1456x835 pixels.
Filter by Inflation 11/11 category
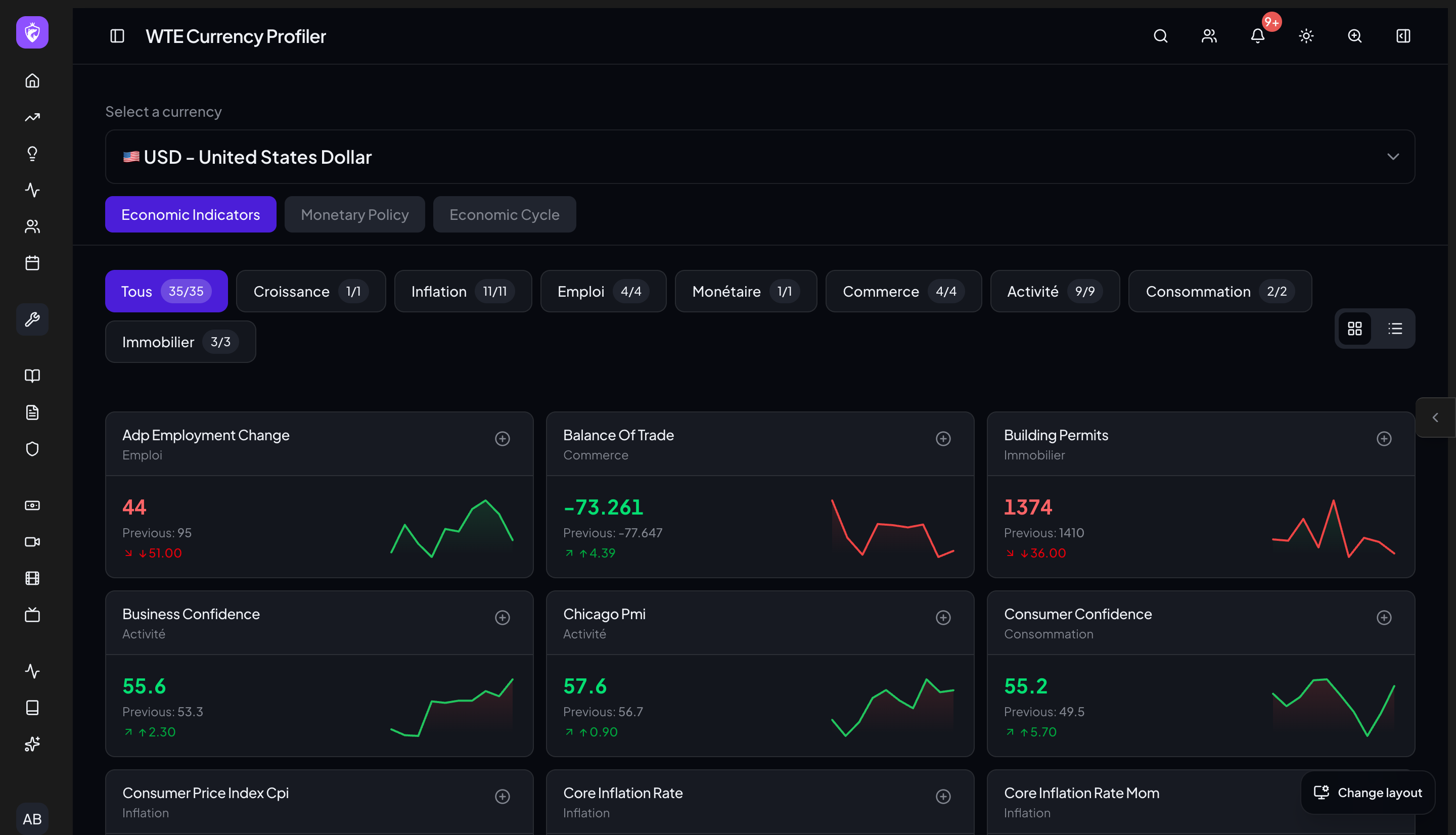(463, 291)
